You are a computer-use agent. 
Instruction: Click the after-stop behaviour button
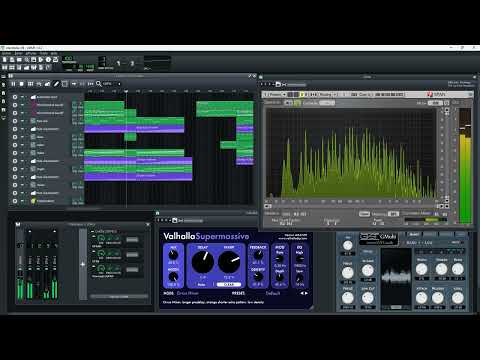(90, 84)
